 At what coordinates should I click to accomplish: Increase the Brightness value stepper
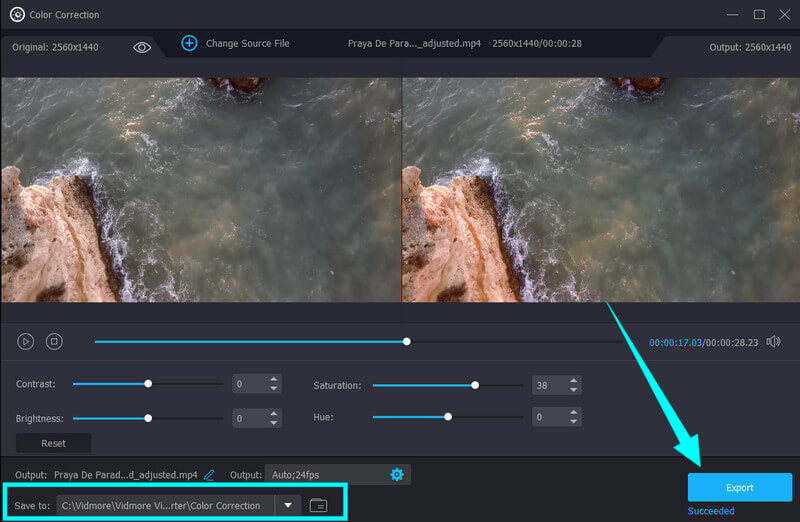click(x=274, y=413)
